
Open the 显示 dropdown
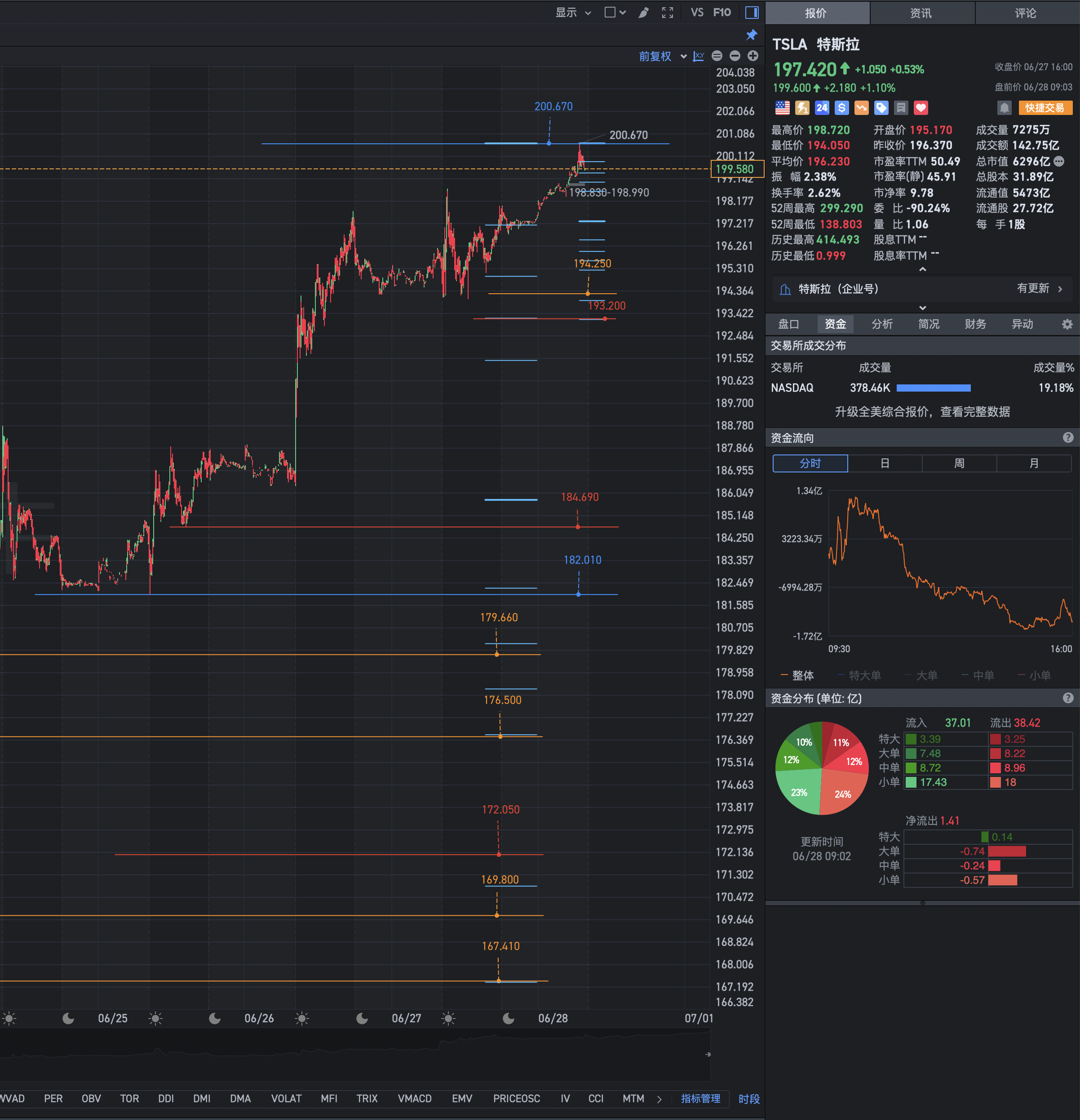pyautogui.click(x=573, y=13)
